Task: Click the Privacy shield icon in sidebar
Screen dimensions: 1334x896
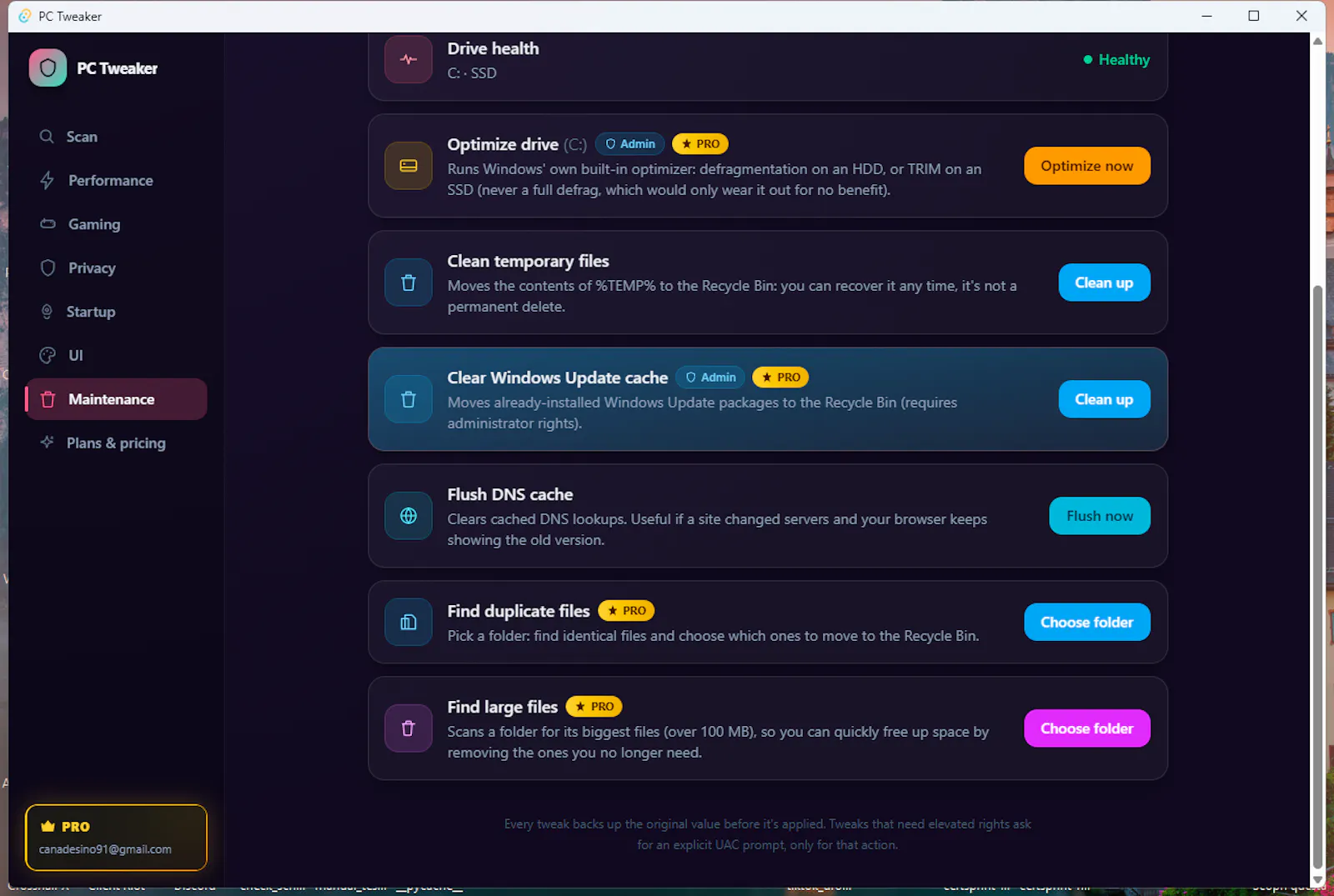Action: [48, 268]
